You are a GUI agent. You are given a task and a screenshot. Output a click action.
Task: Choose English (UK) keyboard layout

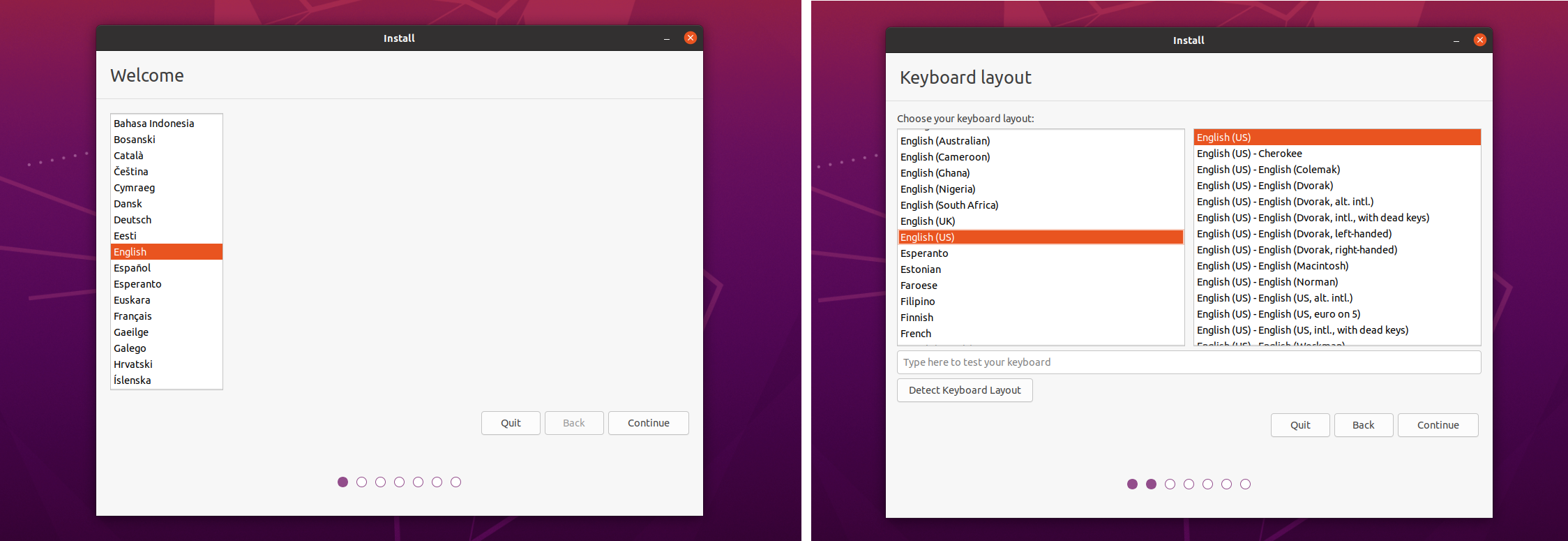point(1041,221)
